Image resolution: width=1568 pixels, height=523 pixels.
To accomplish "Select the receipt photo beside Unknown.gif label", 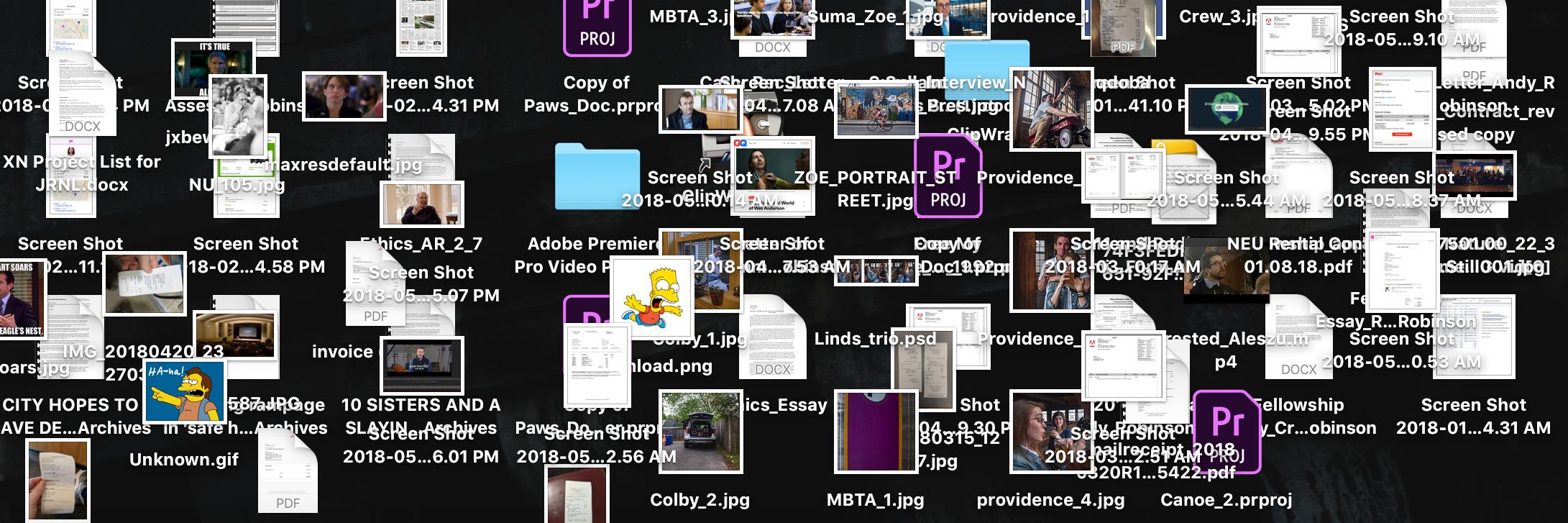I will tap(58, 480).
